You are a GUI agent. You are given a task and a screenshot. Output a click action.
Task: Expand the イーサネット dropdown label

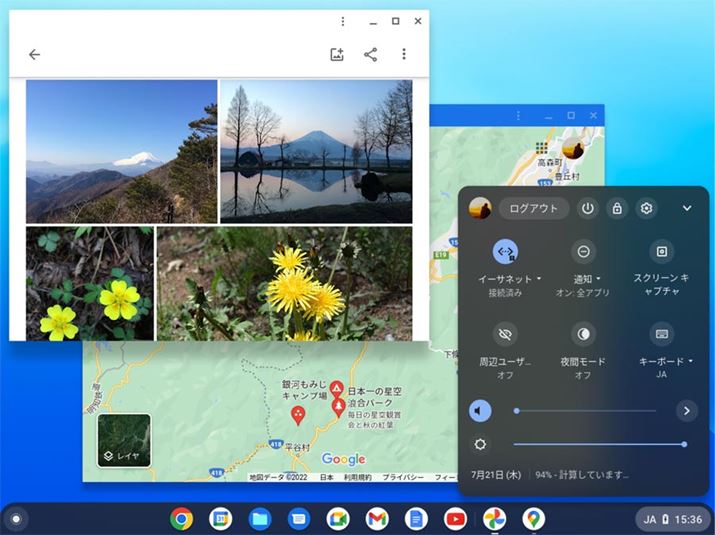(509, 279)
